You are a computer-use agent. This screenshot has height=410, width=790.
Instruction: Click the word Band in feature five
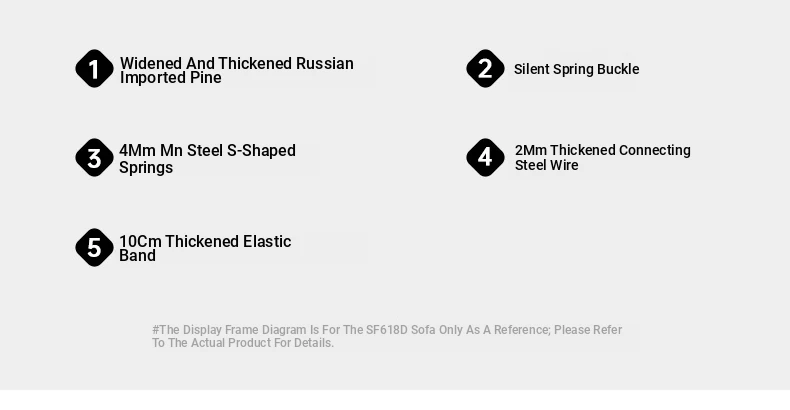137,255
